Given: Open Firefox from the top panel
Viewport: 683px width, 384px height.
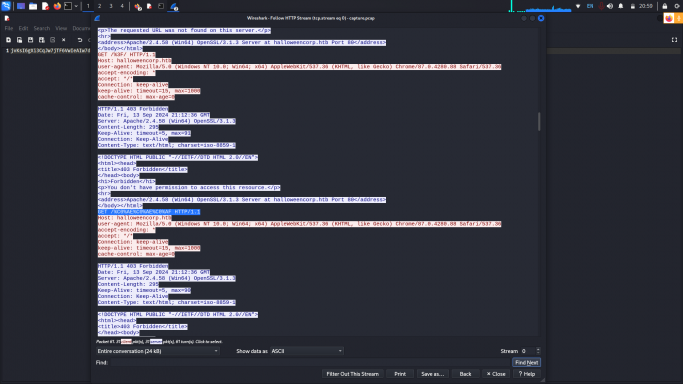Looking at the screenshot, I should click(57, 6).
